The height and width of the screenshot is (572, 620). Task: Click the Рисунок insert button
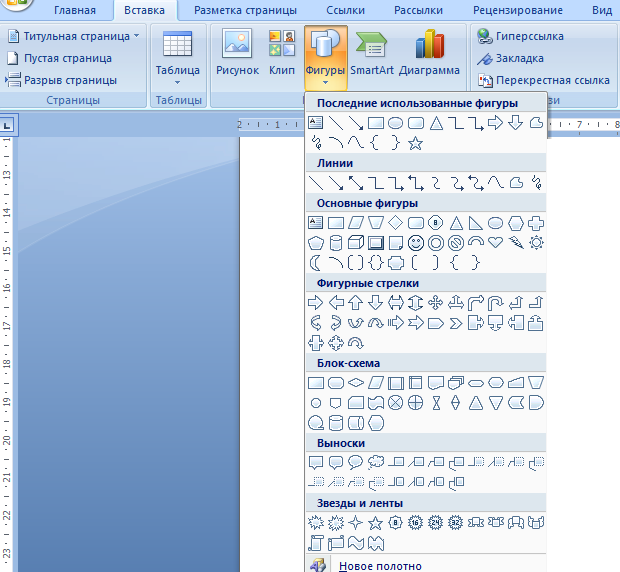click(237, 53)
